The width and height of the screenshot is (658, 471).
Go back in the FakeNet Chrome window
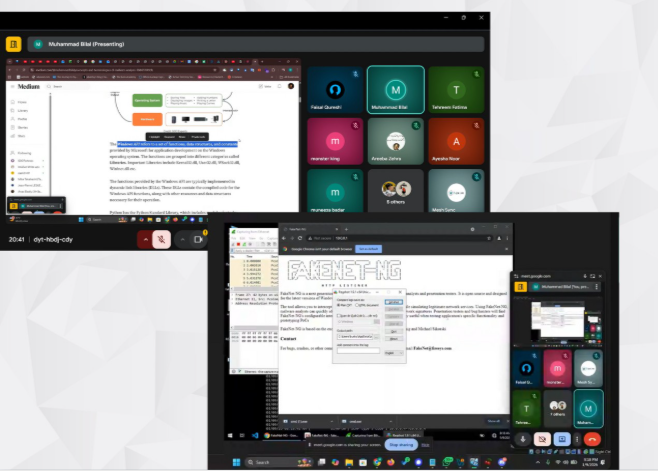click(284, 238)
